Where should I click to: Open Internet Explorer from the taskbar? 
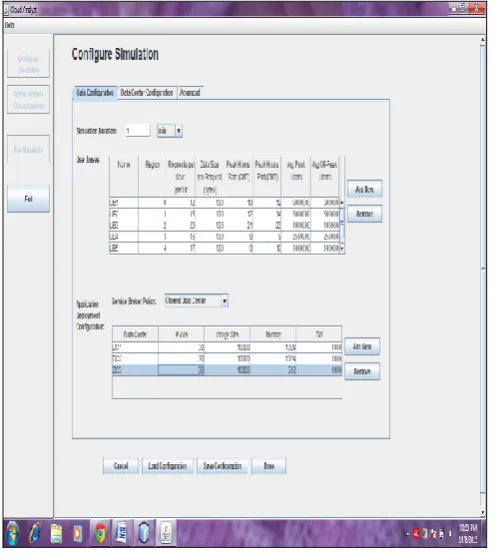(35, 534)
